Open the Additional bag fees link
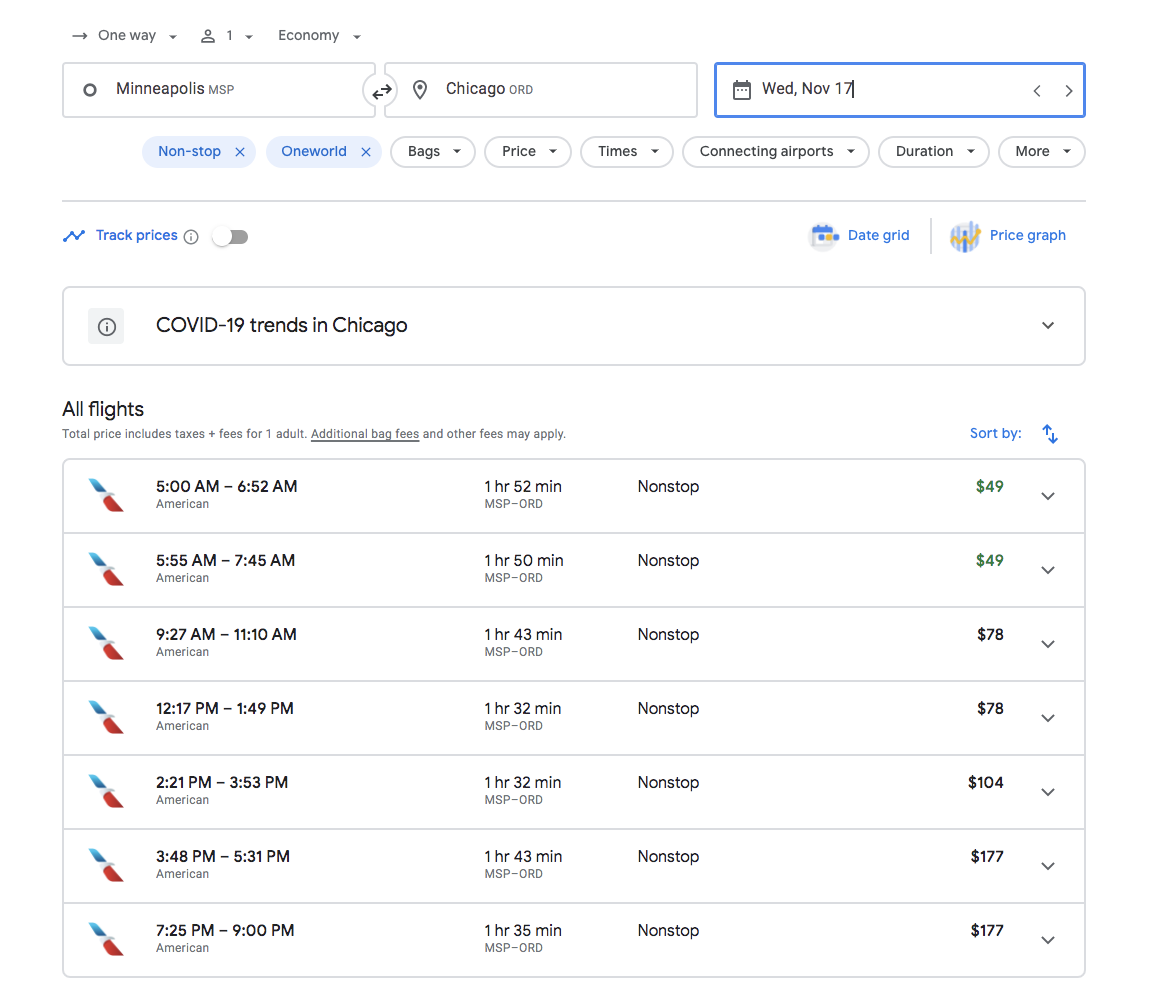The image size is (1156, 998). point(364,434)
